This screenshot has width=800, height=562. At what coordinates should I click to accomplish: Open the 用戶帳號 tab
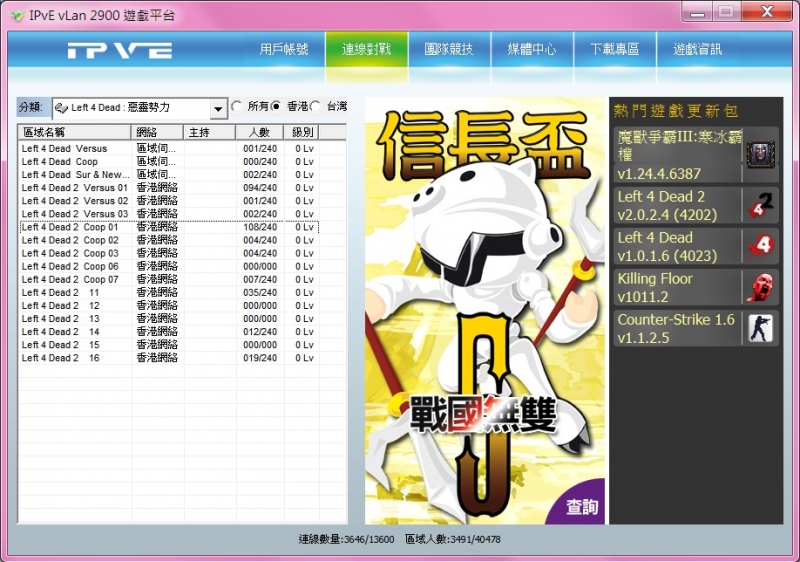(284, 49)
